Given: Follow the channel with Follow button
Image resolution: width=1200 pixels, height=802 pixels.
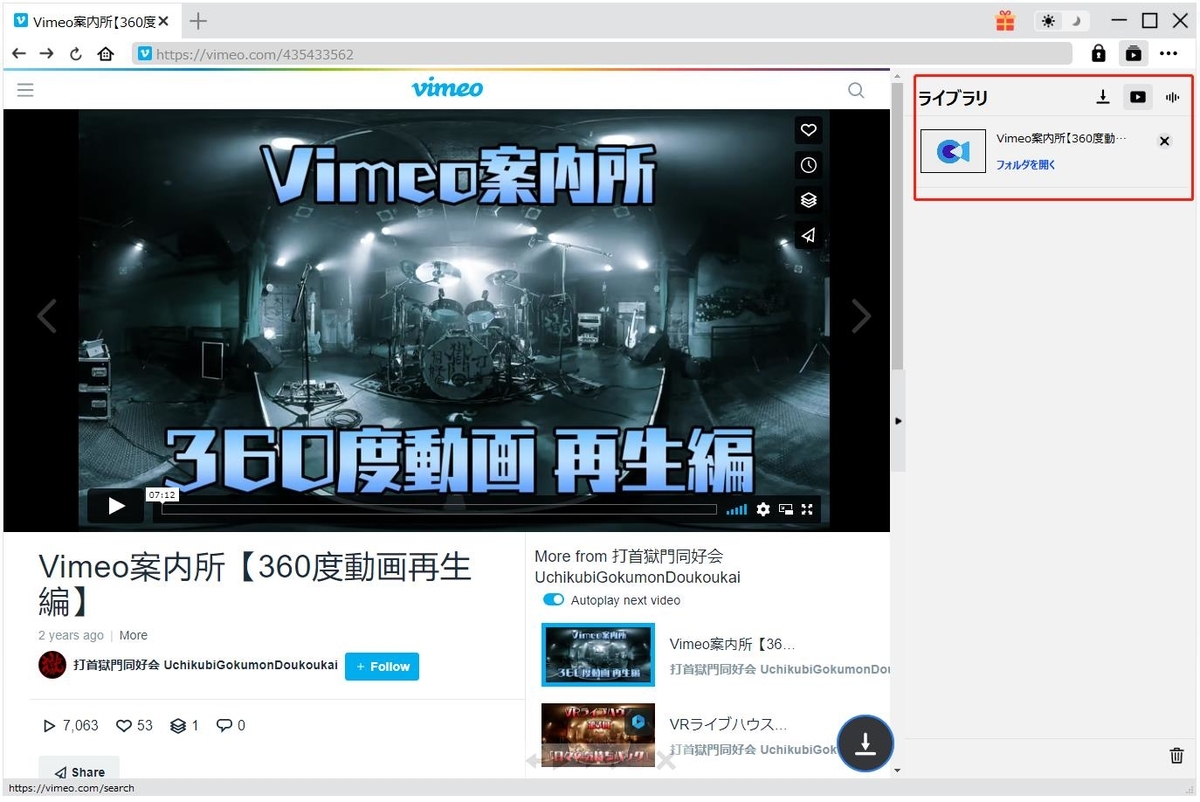Looking at the screenshot, I should (x=382, y=666).
